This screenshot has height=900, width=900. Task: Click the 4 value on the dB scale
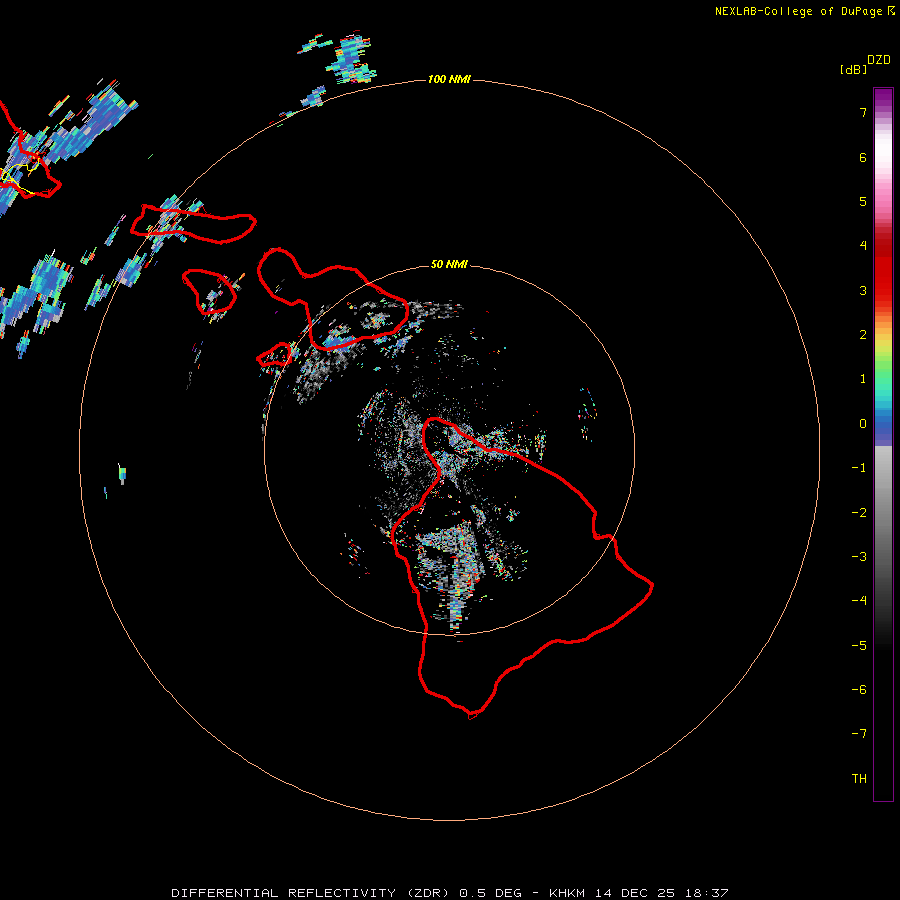click(863, 246)
